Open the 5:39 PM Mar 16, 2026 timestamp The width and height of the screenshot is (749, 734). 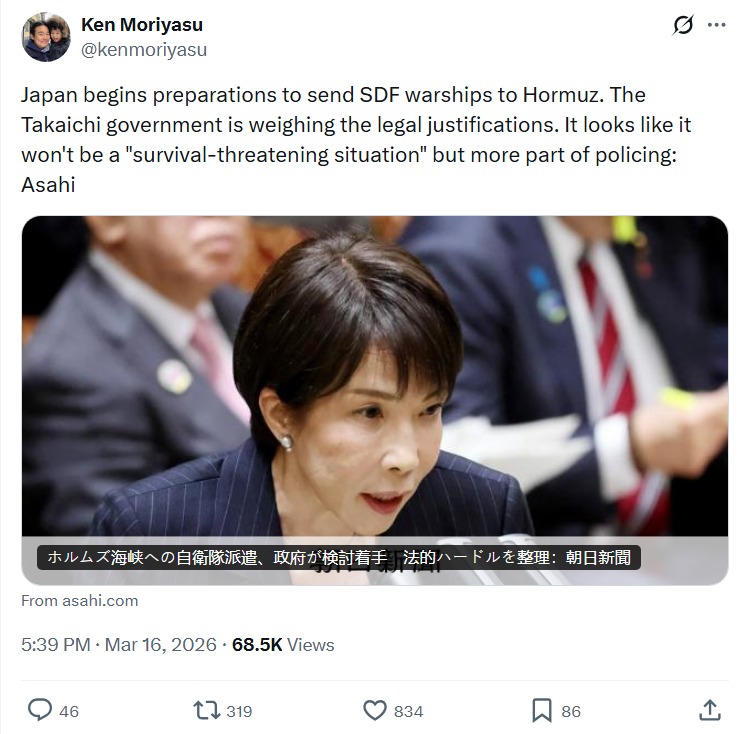(x=119, y=645)
